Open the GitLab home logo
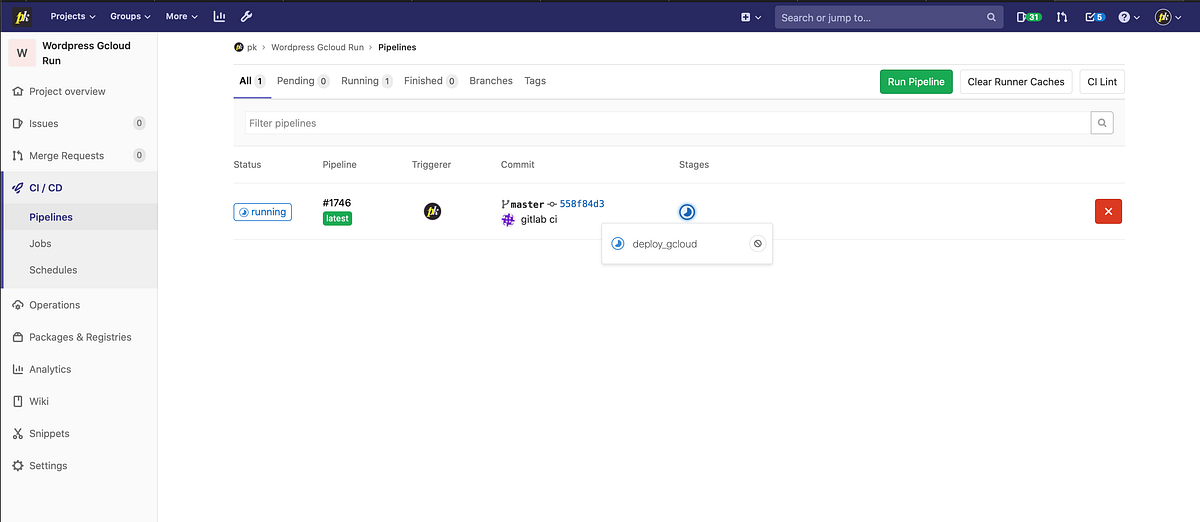The image size is (1200, 522). click(x=21, y=16)
